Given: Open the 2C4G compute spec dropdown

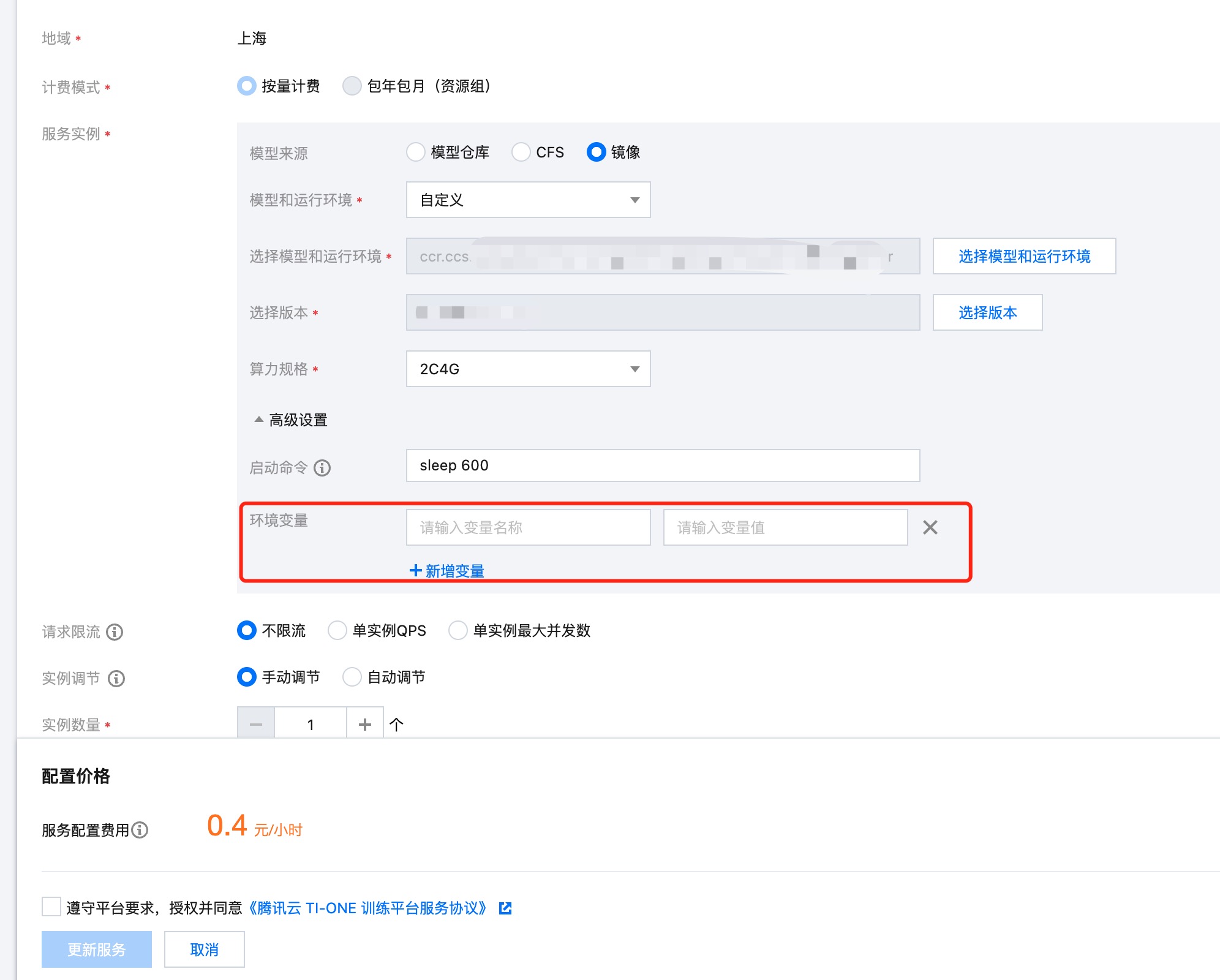Looking at the screenshot, I should point(528,369).
